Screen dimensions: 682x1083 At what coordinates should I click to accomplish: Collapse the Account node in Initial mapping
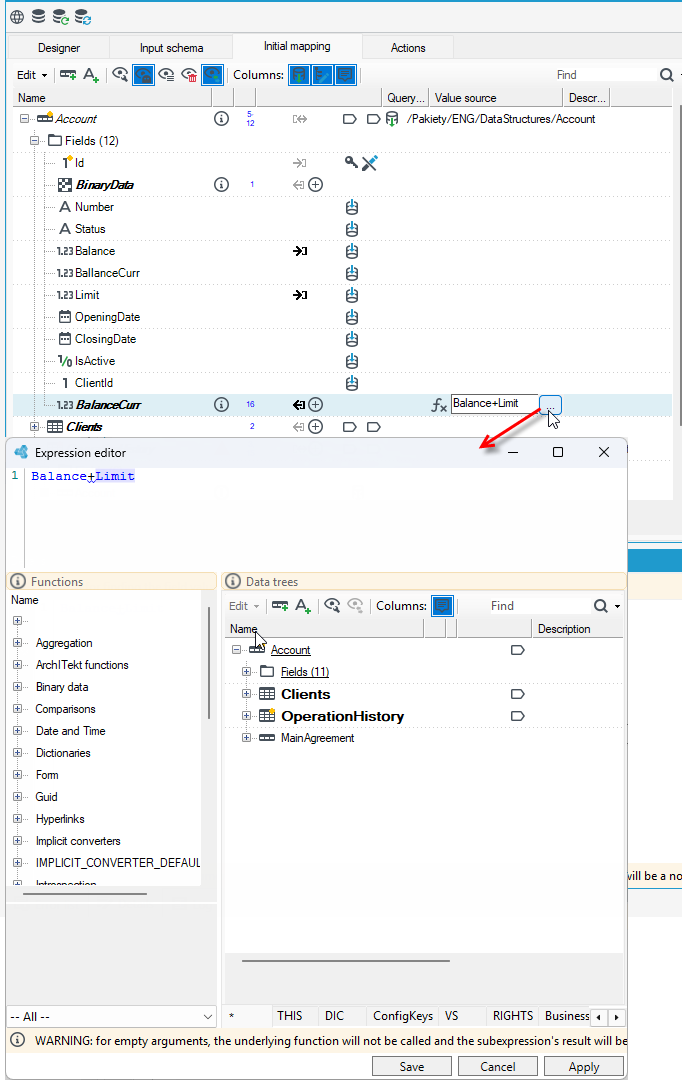pyautogui.click(x=24, y=119)
